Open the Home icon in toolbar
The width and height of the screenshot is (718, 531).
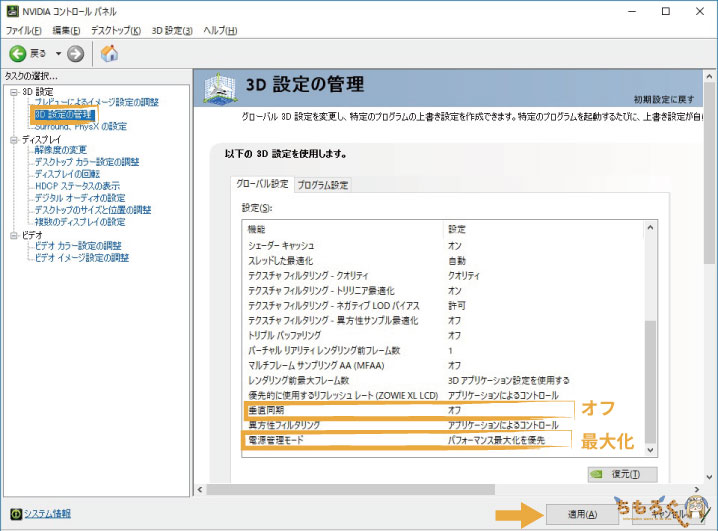pos(109,54)
